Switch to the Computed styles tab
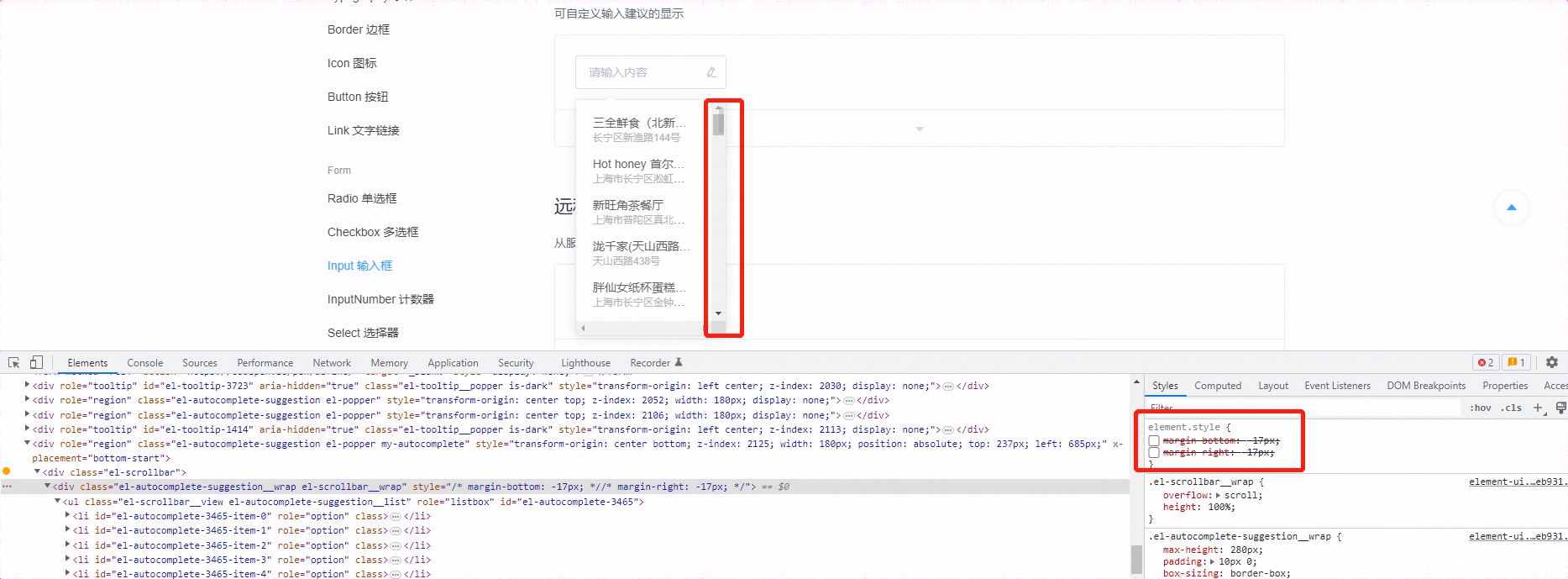This screenshot has height=579, width=1568. tap(1218, 386)
